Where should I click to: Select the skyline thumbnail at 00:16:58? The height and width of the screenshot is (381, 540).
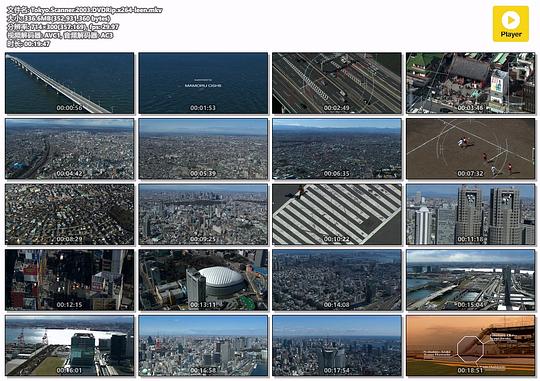click(x=203, y=346)
